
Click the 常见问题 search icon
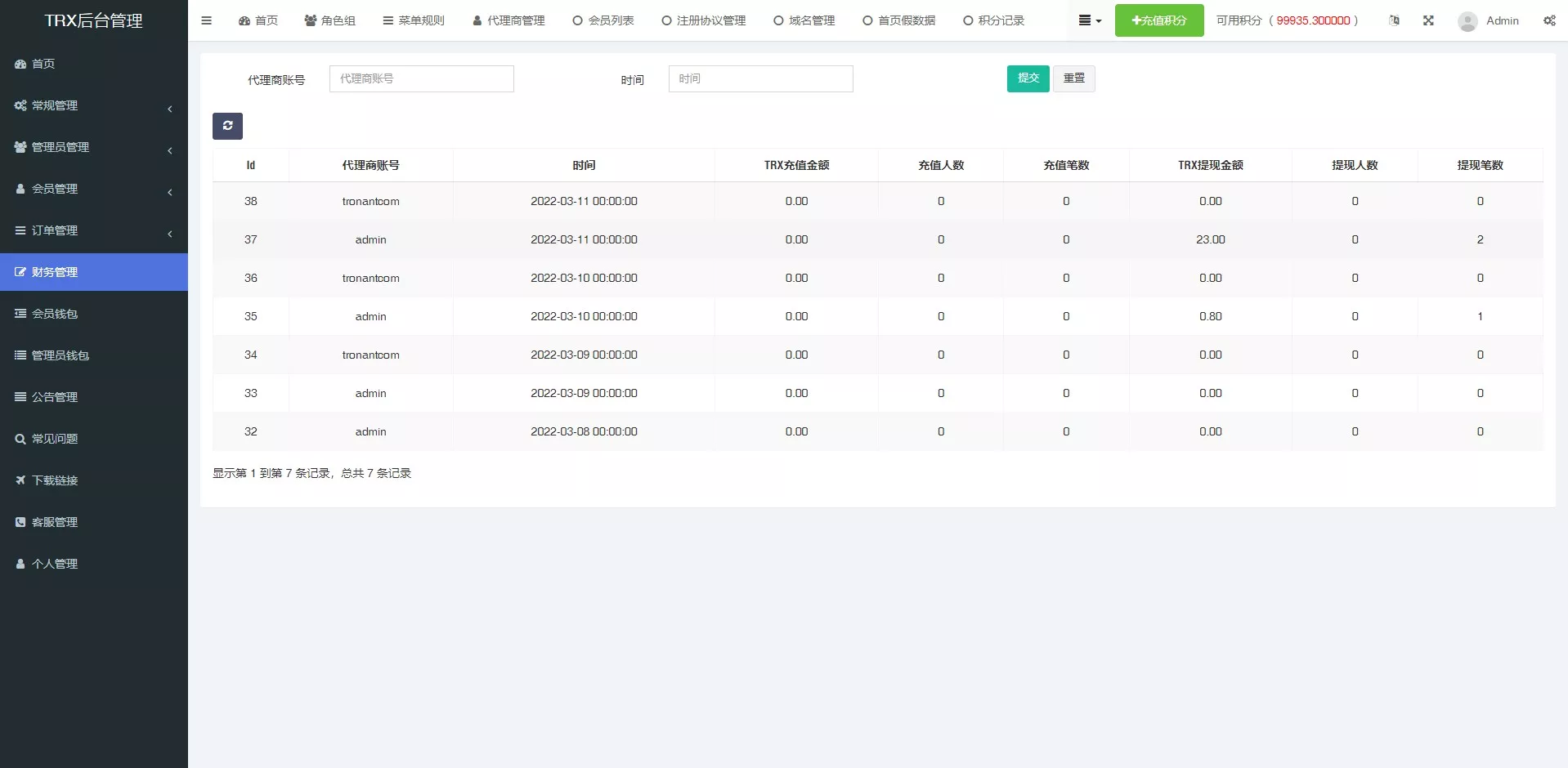coord(20,439)
